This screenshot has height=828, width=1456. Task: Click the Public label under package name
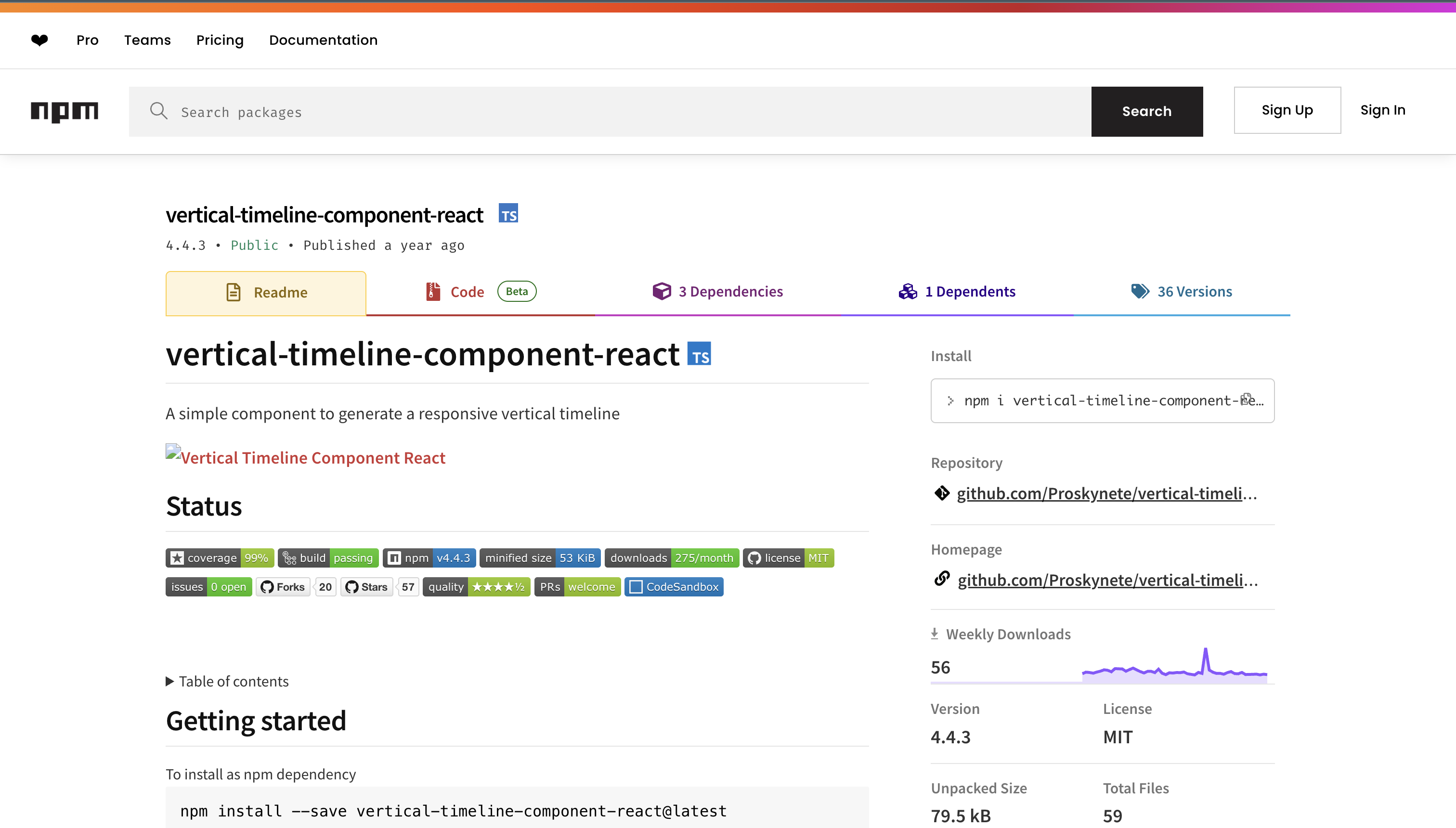pos(254,245)
